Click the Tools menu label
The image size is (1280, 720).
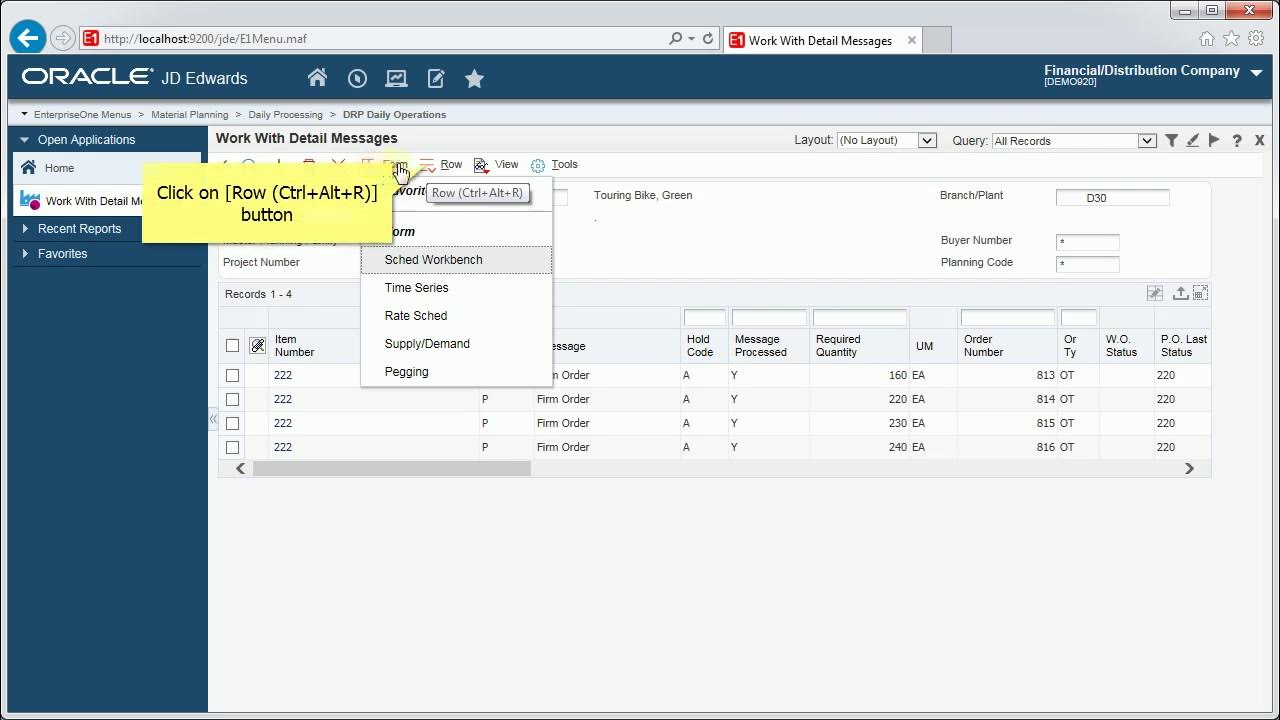click(x=564, y=165)
